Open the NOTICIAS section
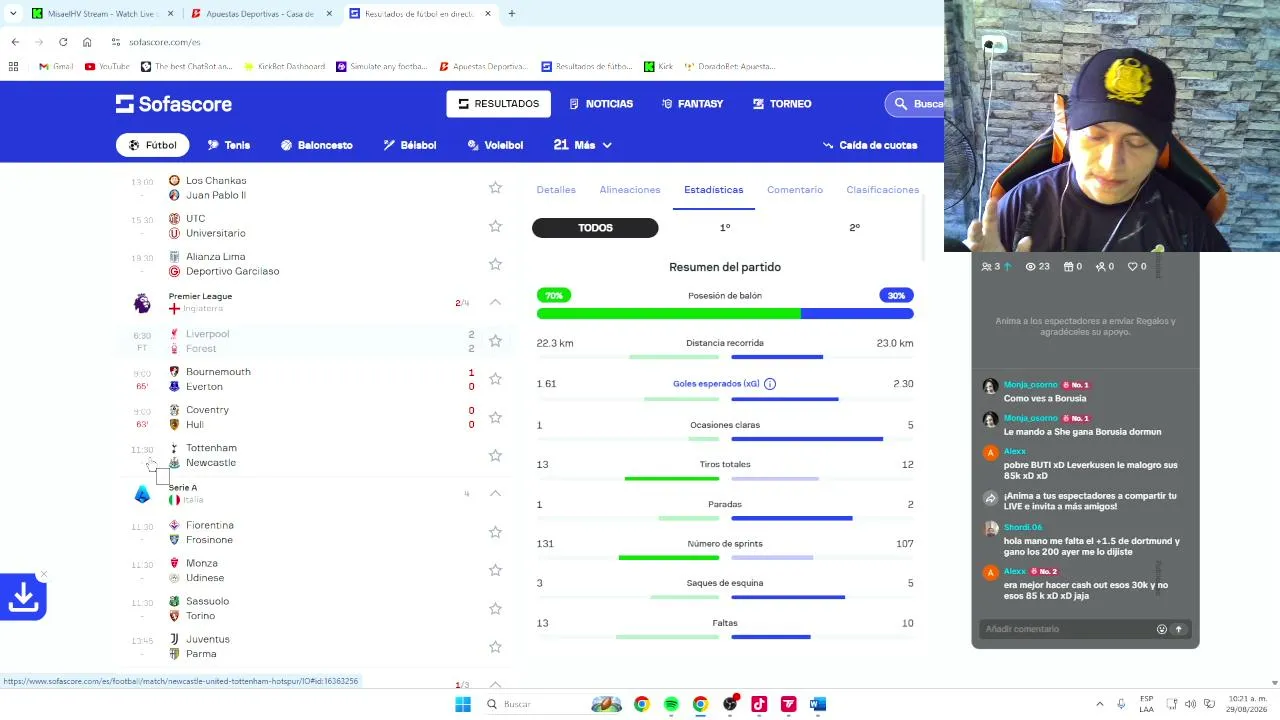The height and width of the screenshot is (720, 1280). [601, 104]
